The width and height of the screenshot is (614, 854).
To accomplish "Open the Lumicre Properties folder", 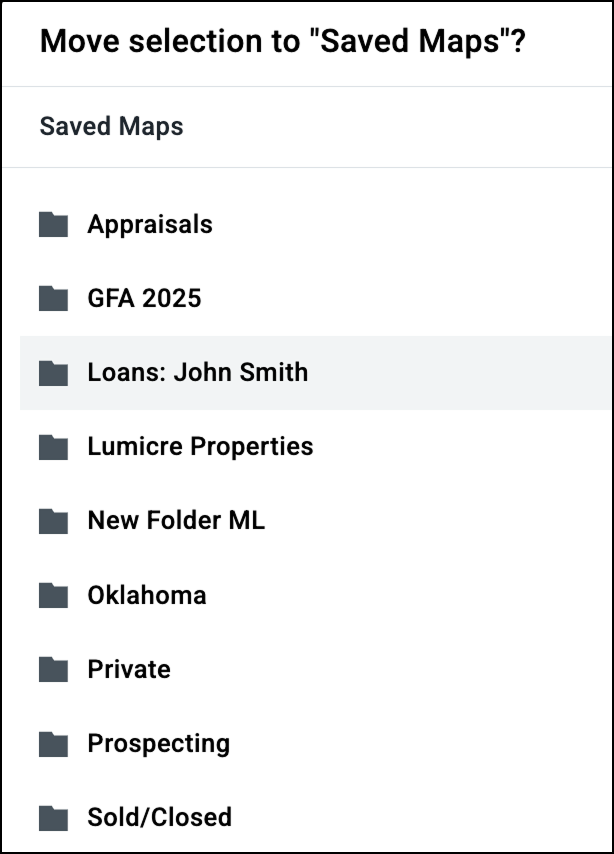I will (200, 446).
